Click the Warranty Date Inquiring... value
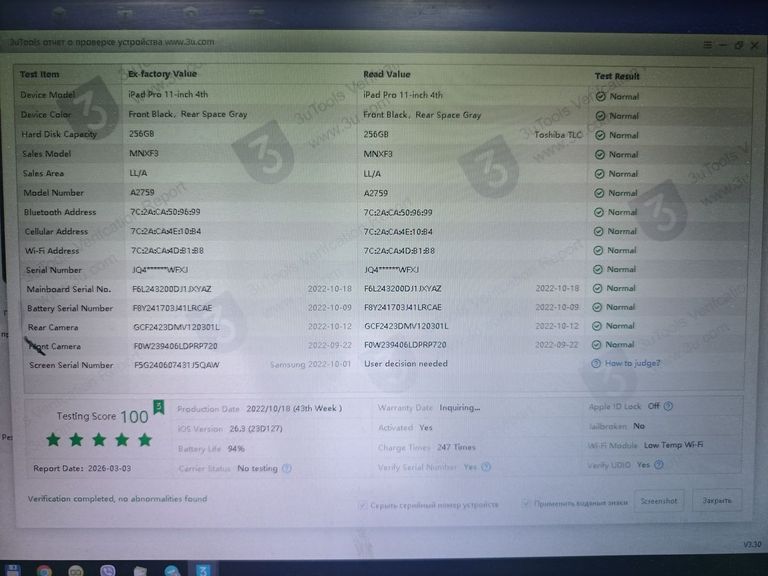The height and width of the screenshot is (576, 768). tap(459, 408)
